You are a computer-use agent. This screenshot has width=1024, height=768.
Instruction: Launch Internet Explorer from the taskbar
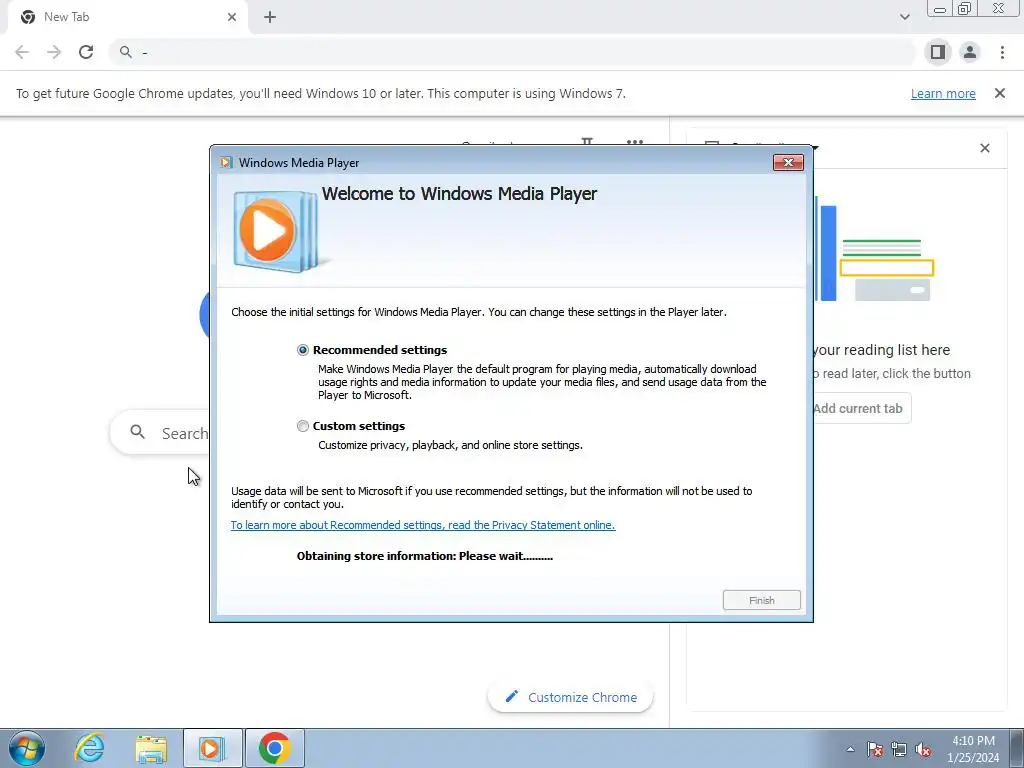(89, 748)
